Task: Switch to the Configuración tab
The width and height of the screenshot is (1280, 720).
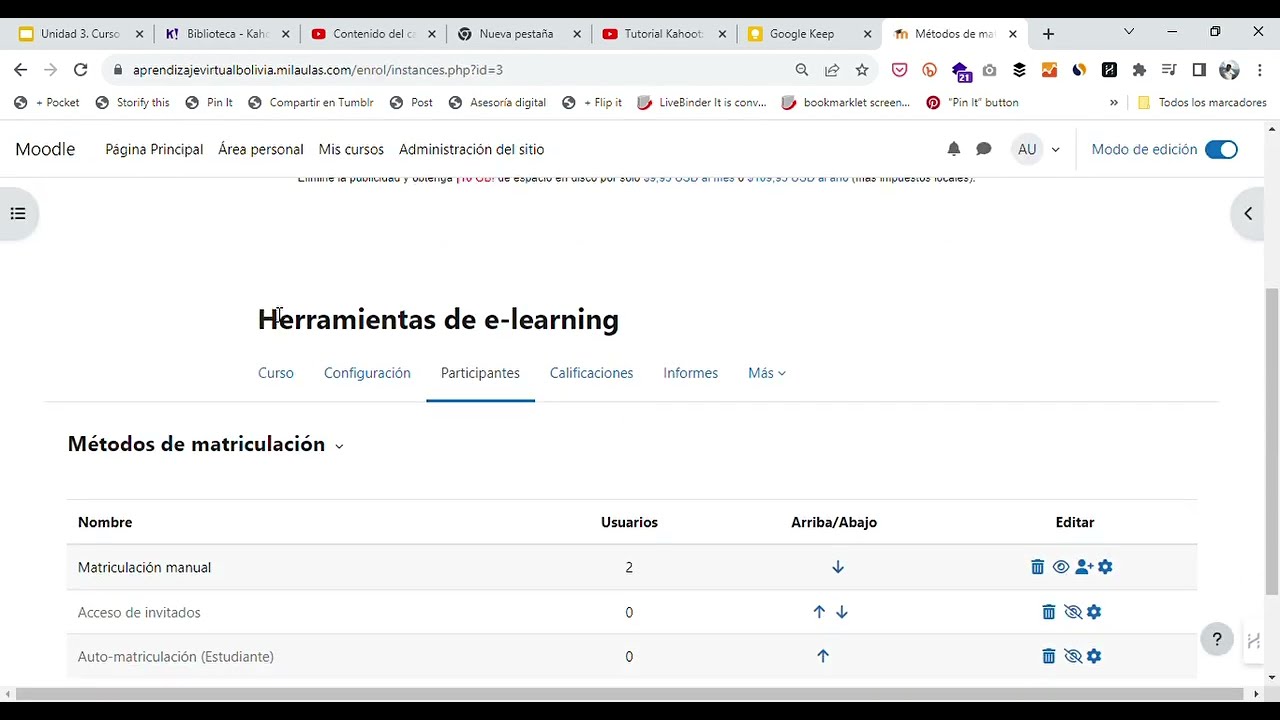Action: (x=367, y=373)
